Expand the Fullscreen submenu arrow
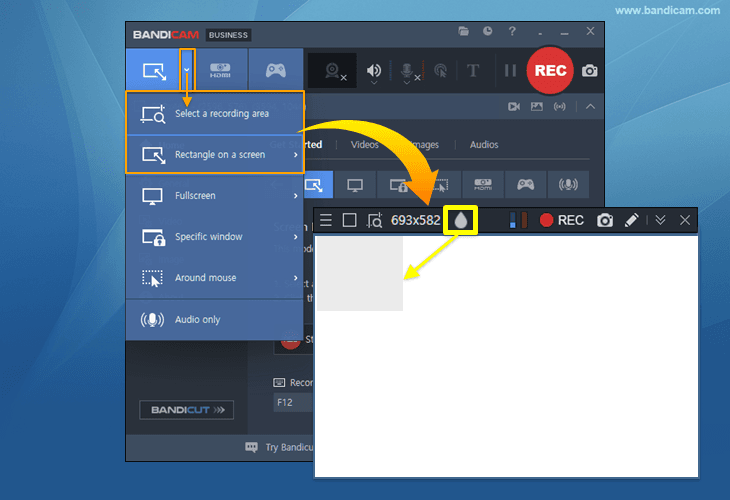Screen dimensions: 730x500 (x=296, y=196)
